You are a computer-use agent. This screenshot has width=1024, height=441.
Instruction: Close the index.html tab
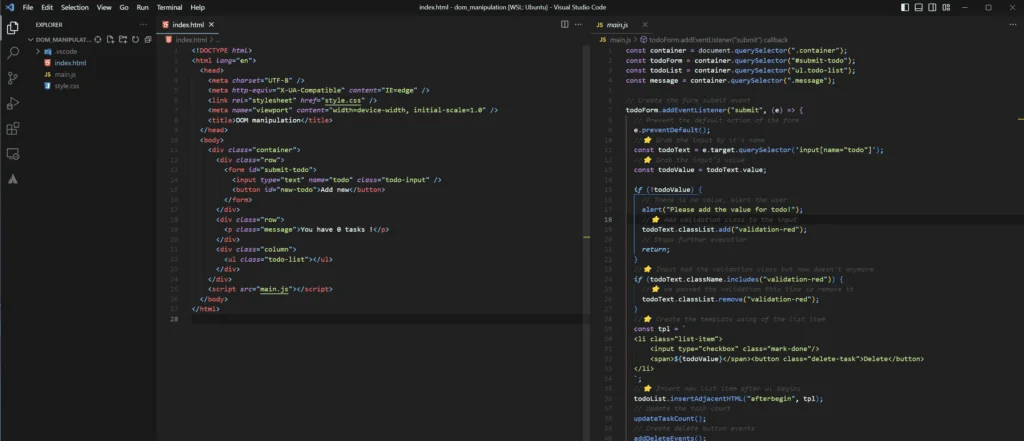212,25
